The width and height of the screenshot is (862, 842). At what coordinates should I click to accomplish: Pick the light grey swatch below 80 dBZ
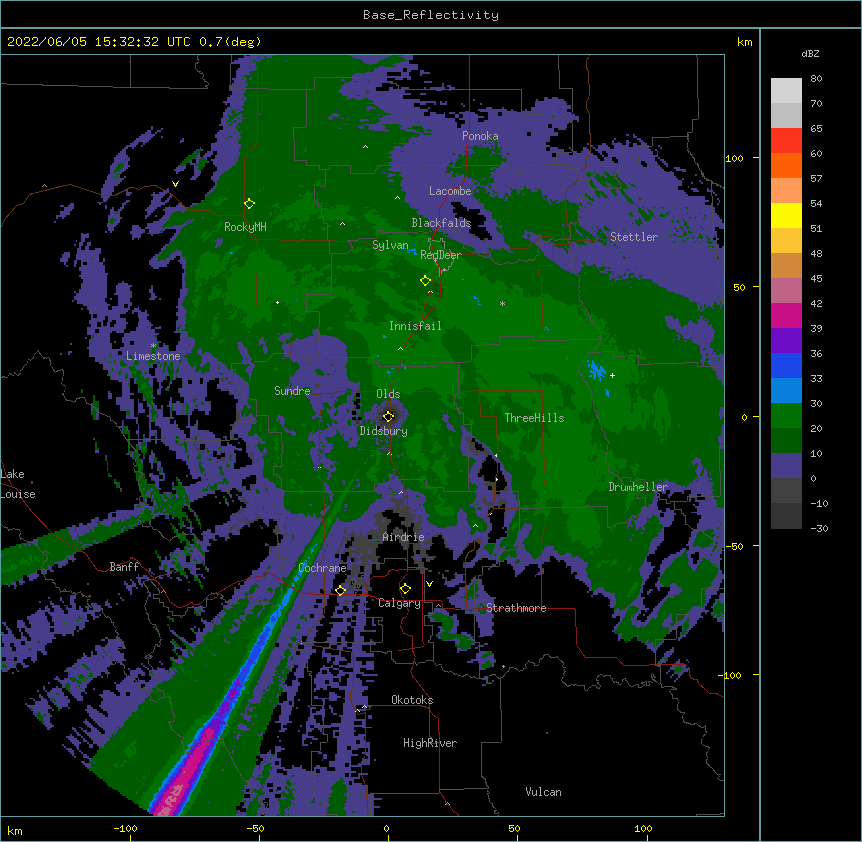point(786,91)
